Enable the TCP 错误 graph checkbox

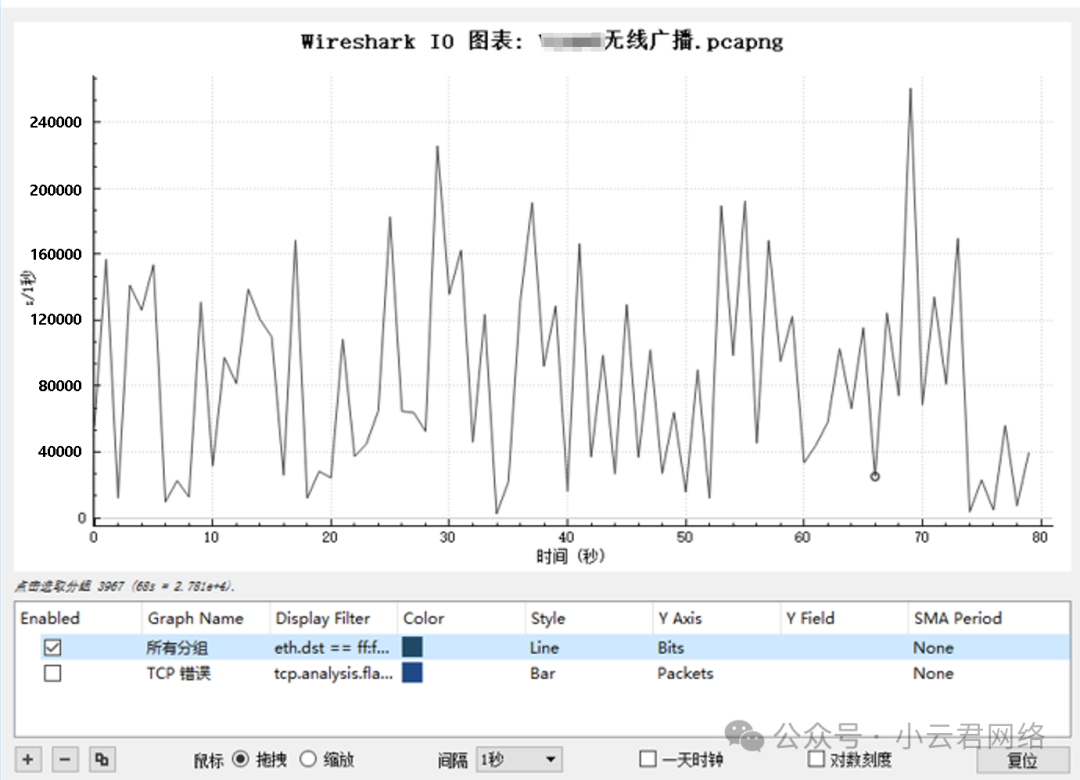(x=52, y=674)
